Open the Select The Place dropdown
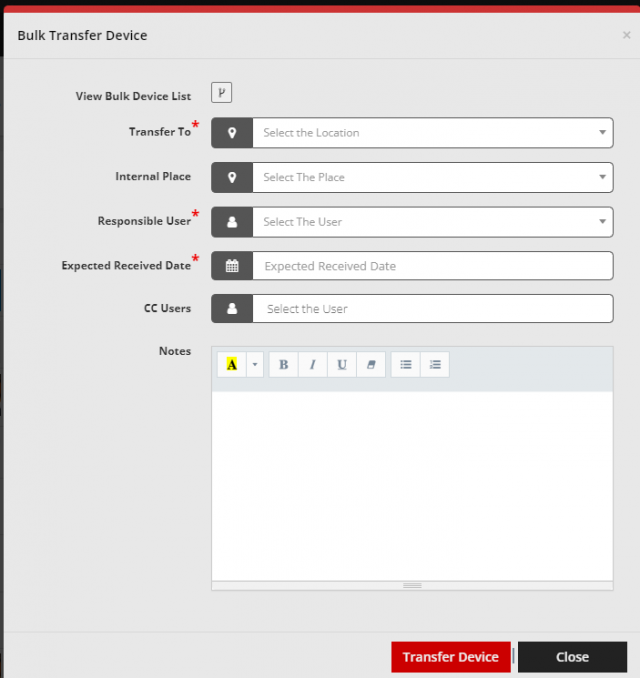 tap(433, 177)
